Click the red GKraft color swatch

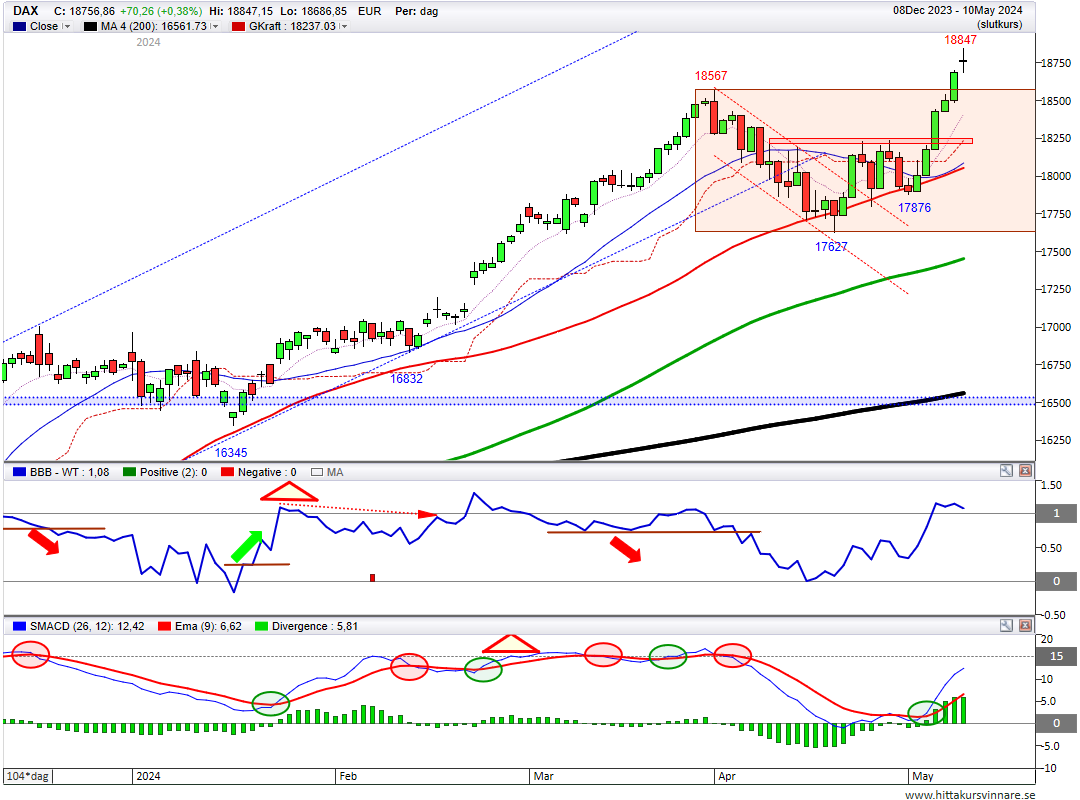coord(238,26)
